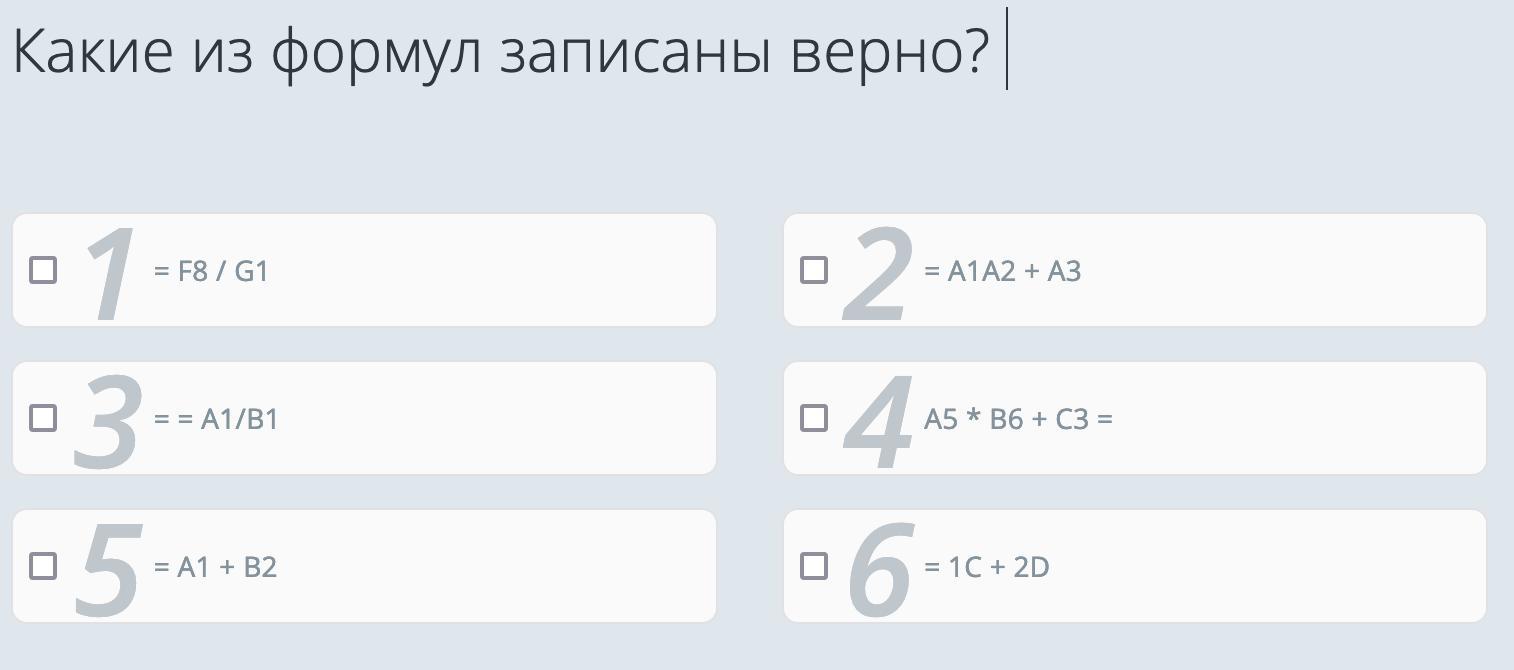
Task: Select the formula text '= A1A2 + A3'
Action: coord(1003,271)
